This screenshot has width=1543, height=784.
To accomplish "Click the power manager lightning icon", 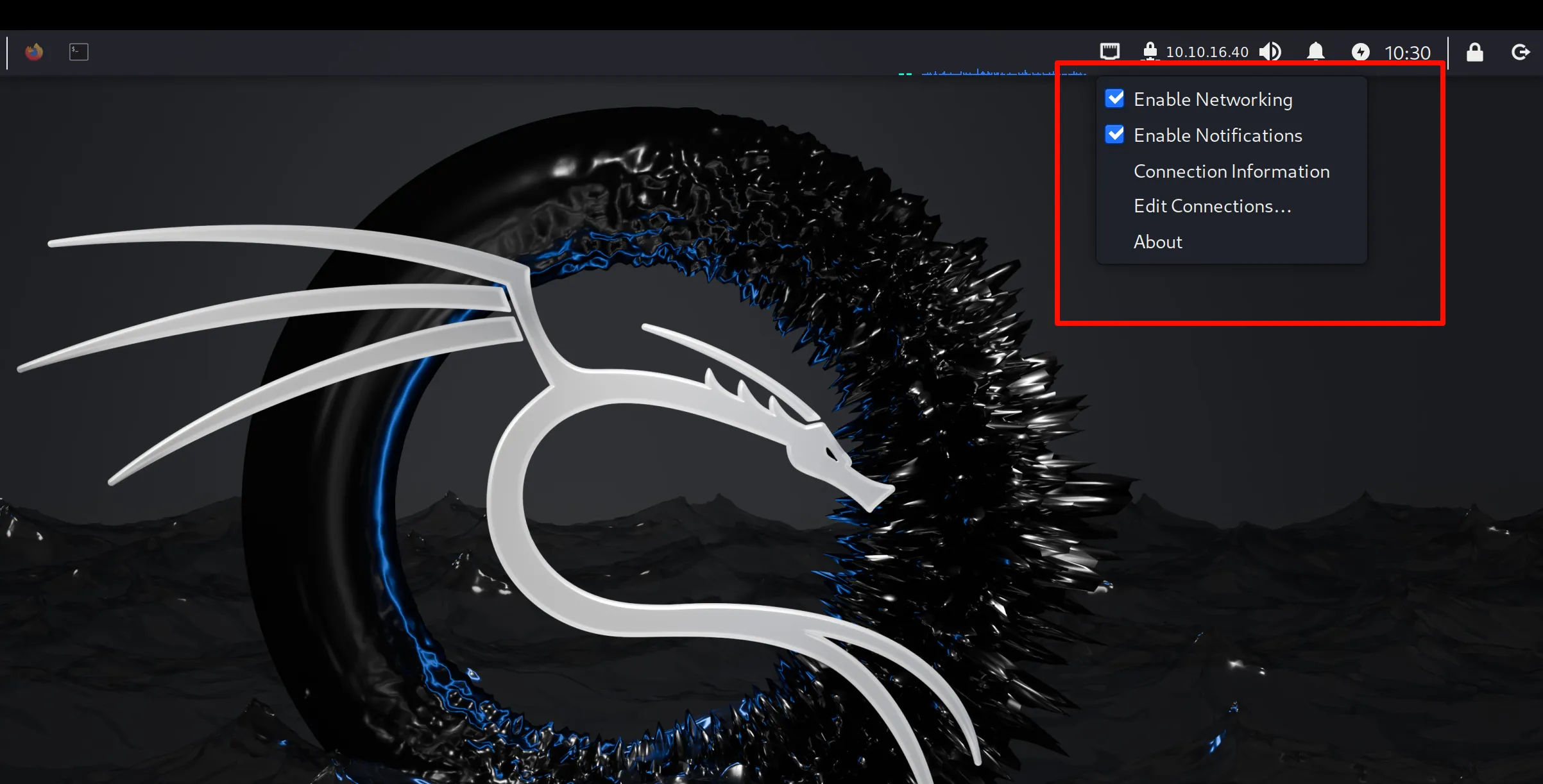I will coord(1360,52).
